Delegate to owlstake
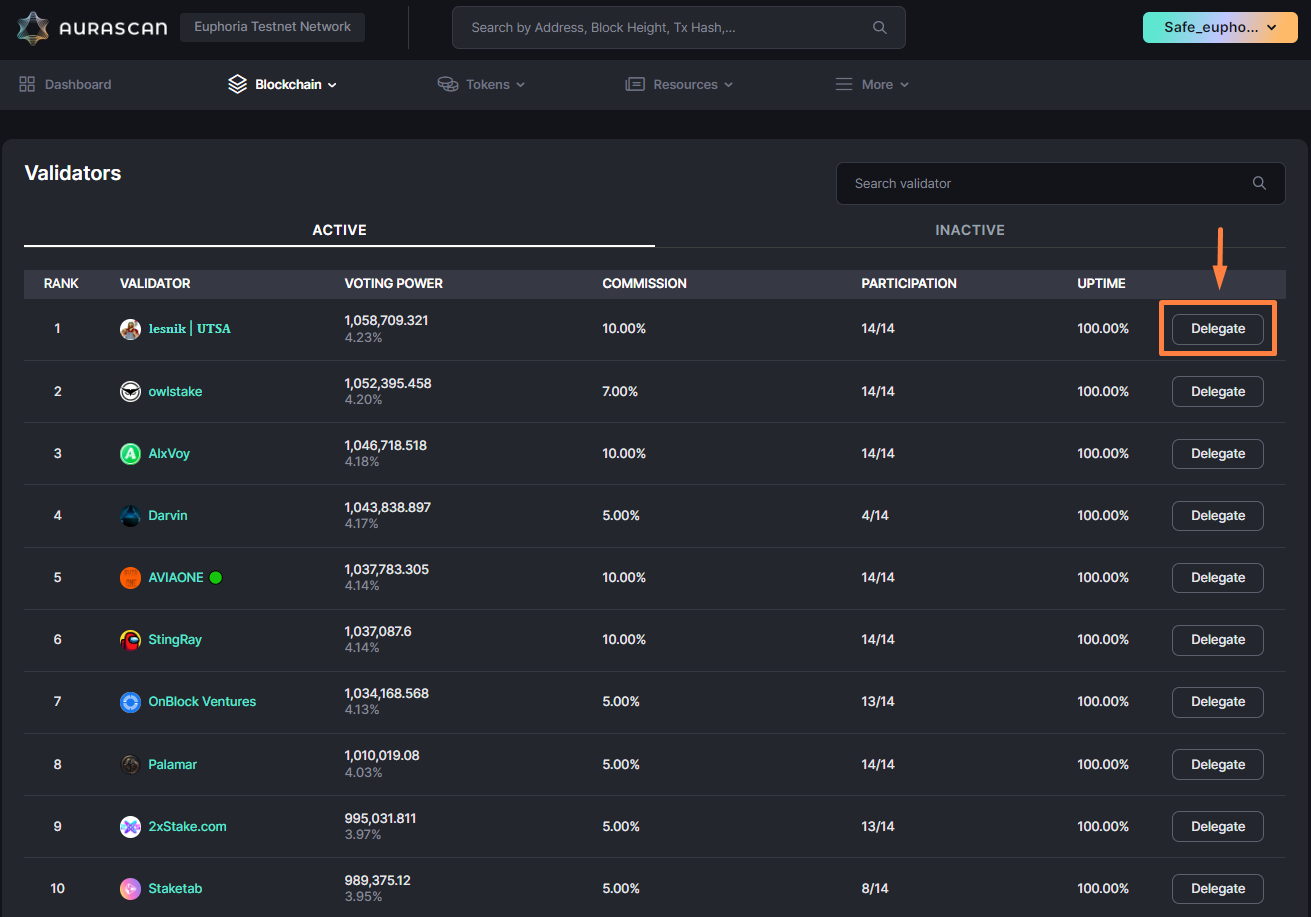Screen dimensions: 1311x917 1218,392
